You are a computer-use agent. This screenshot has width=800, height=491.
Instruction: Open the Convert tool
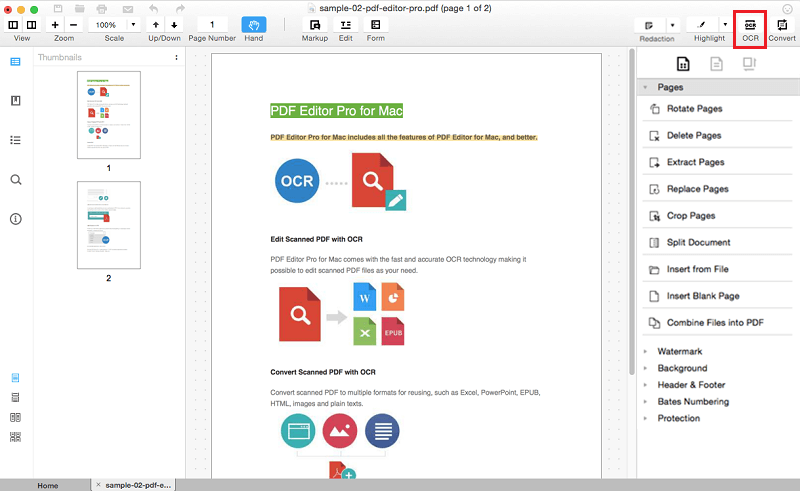782,26
